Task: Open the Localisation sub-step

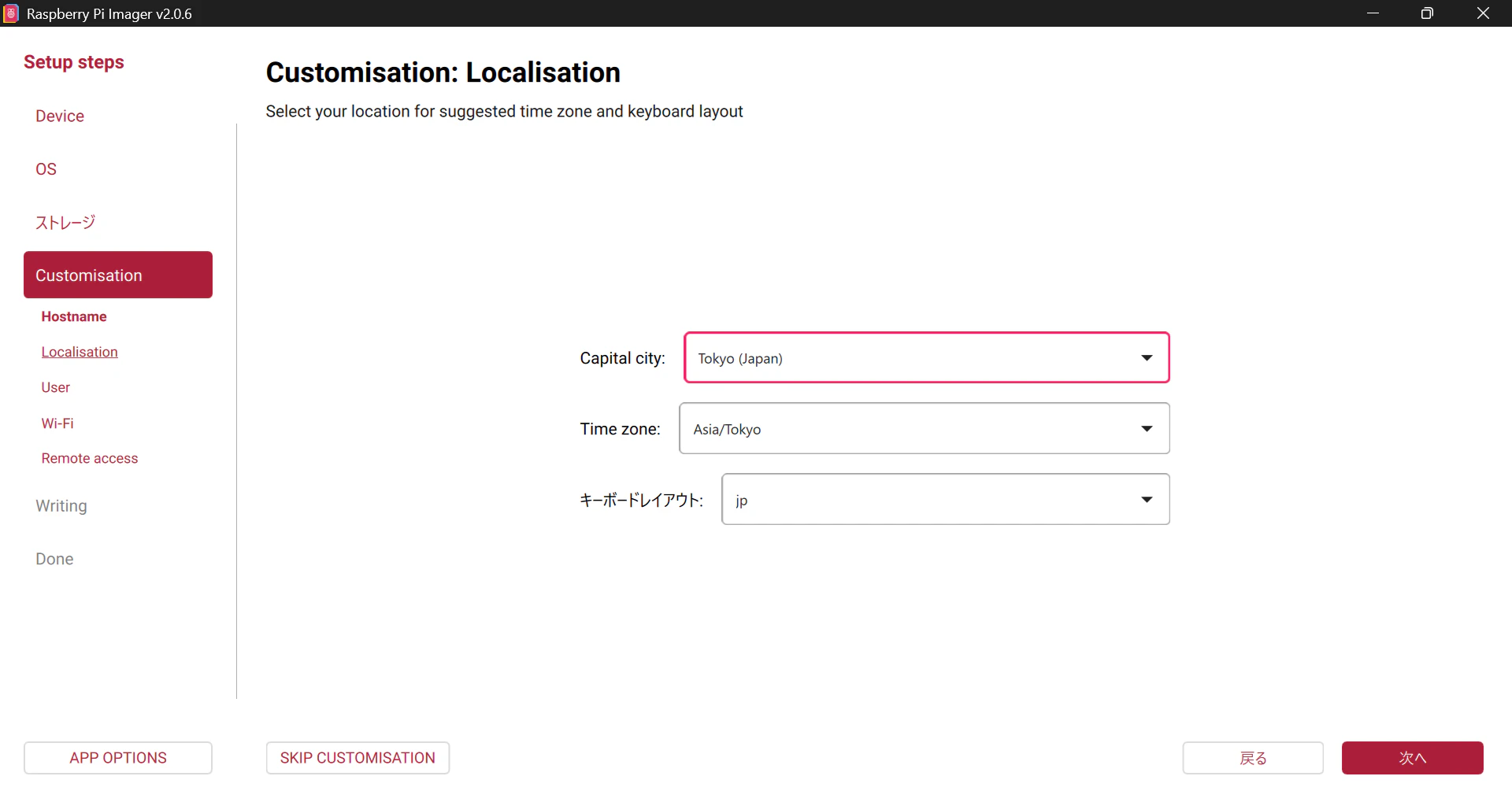Action: pyautogui.click(x=80, y=352)
